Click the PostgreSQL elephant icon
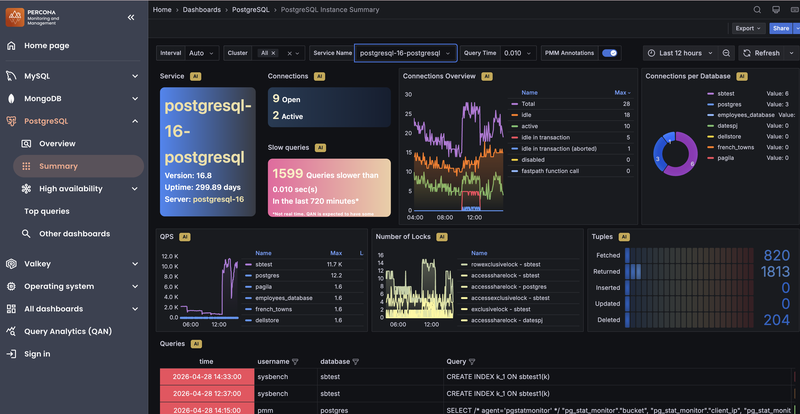 tap(11, 121)
